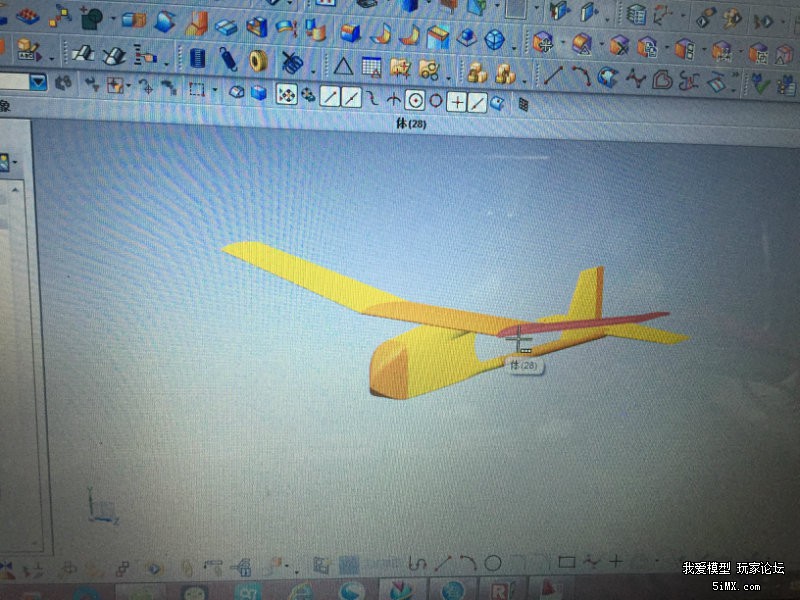
Task: Open dropdown arrow beside ABC box icon
Action: tap(52, 59)
